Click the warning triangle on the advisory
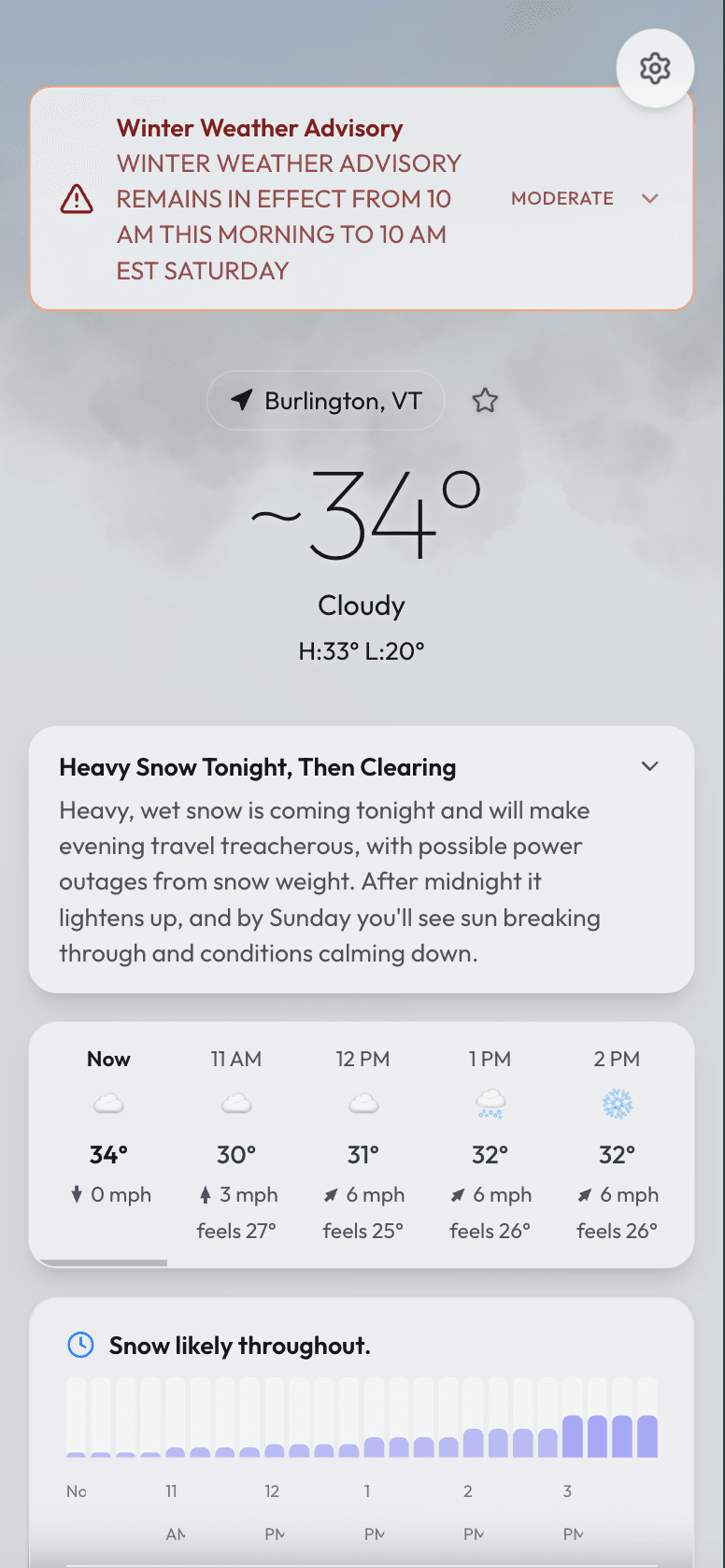 coord(77,198)
